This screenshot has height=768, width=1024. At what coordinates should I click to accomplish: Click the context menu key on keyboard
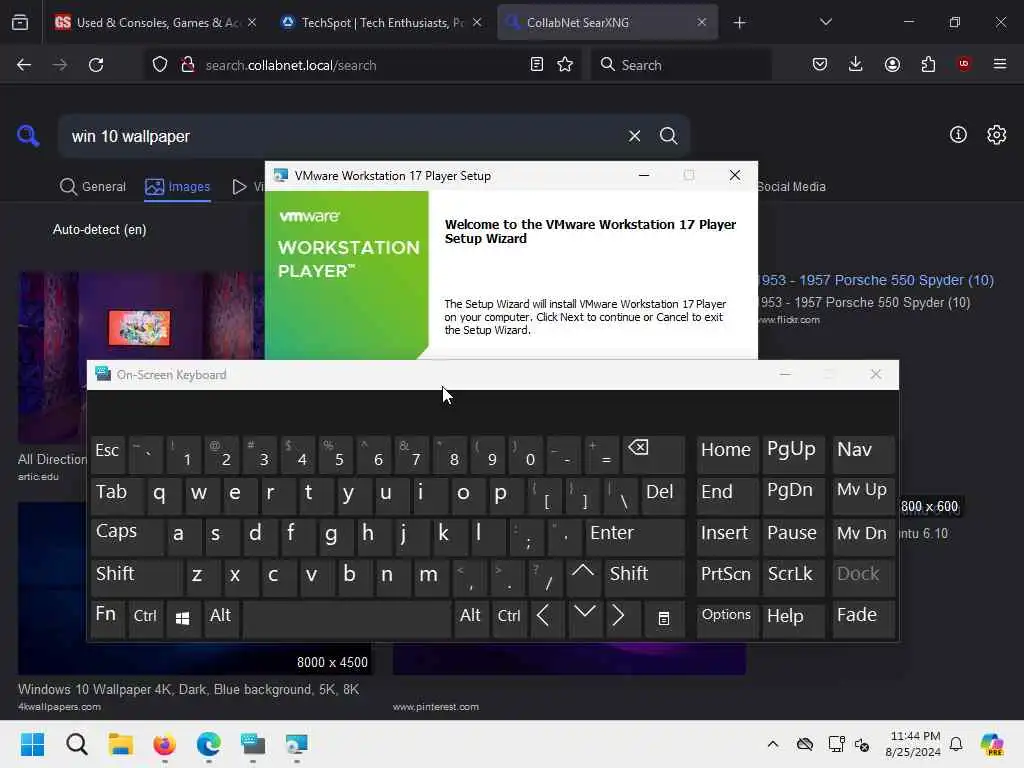[664, 618]
